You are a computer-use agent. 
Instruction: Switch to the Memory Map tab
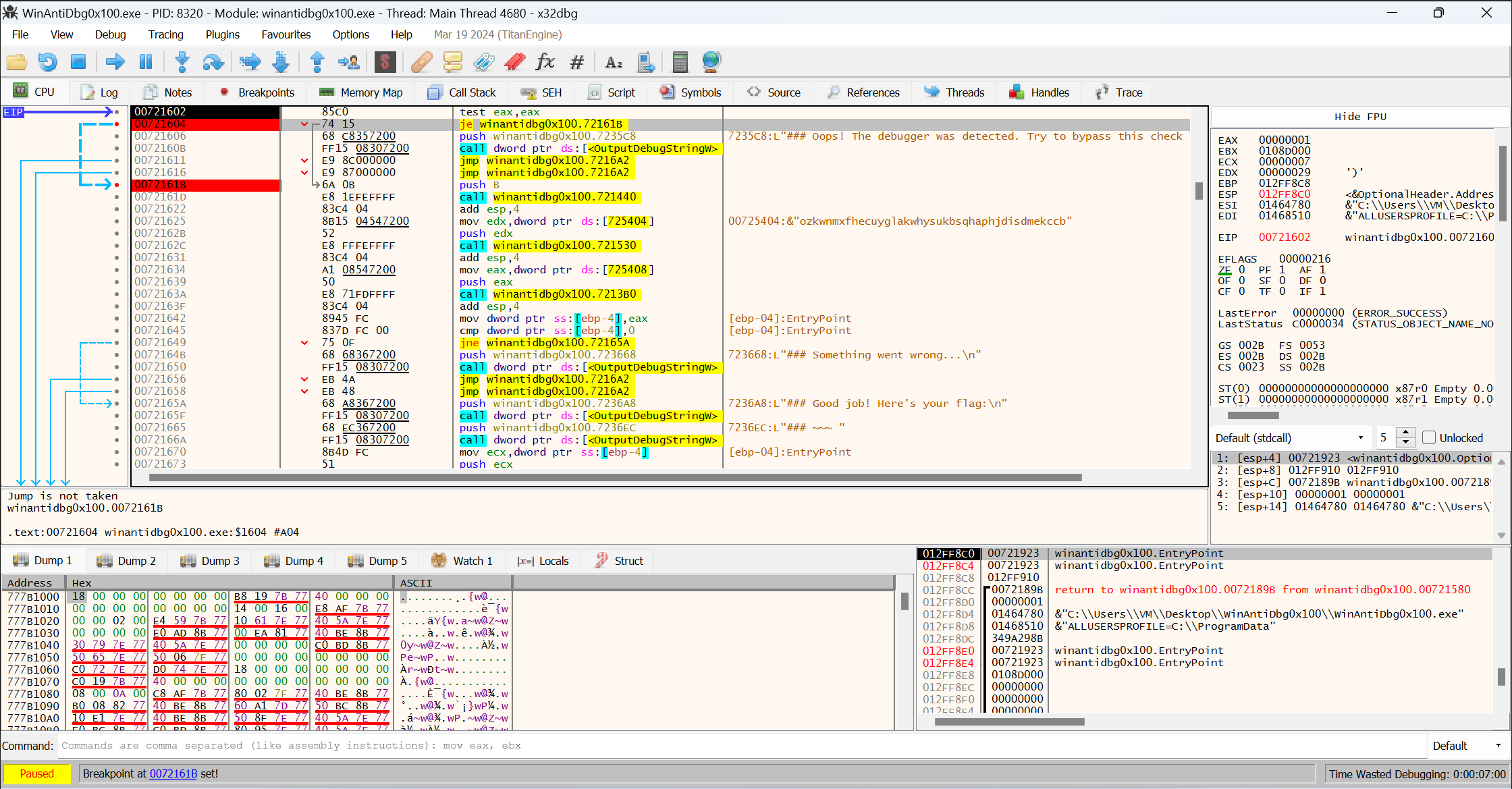362,92
